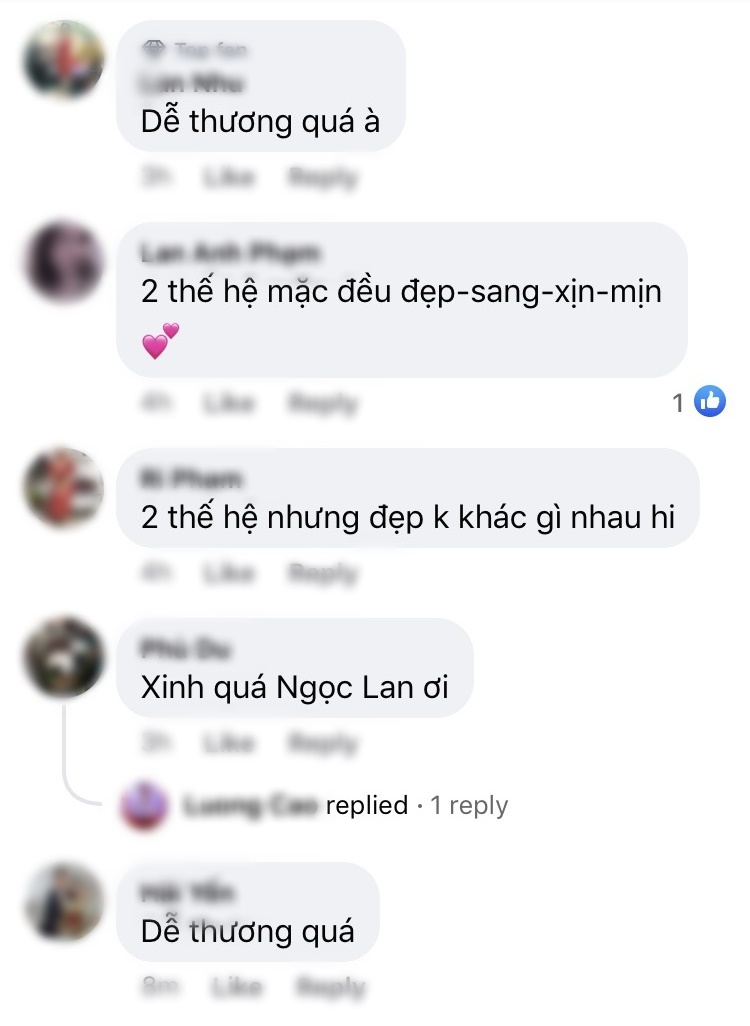750x1026 pixels.
Task: Open the avatar next to the 'khác gì nhau hi' comment
Action: 63,487
